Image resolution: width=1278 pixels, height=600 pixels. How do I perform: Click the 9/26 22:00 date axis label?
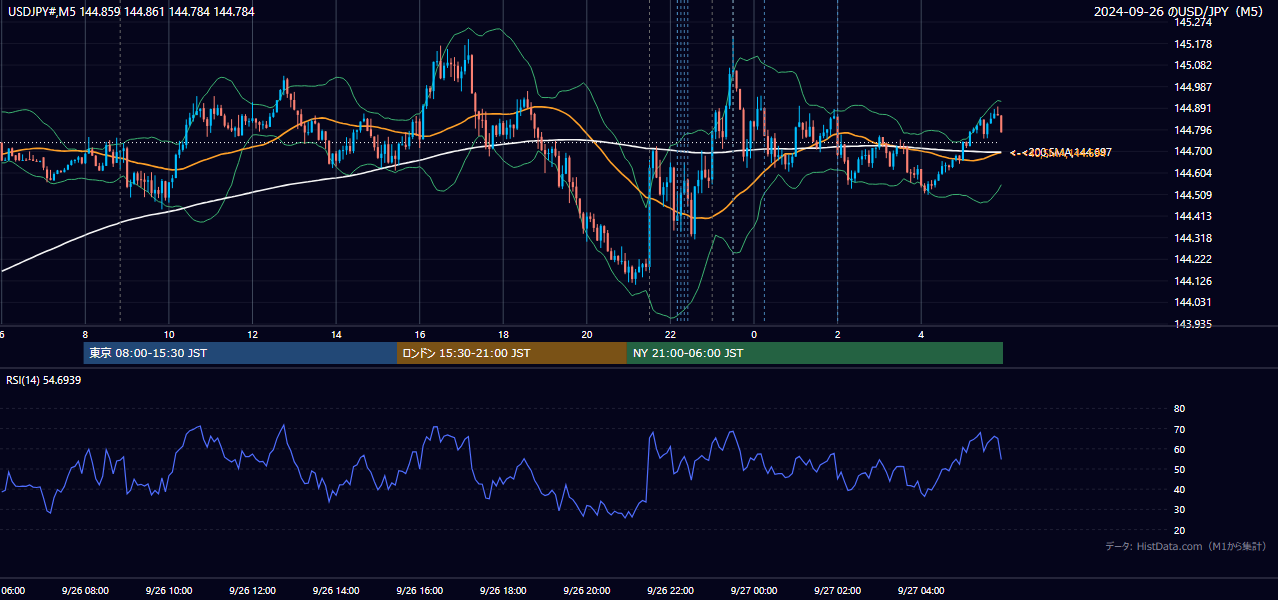[x=670, y=591]
